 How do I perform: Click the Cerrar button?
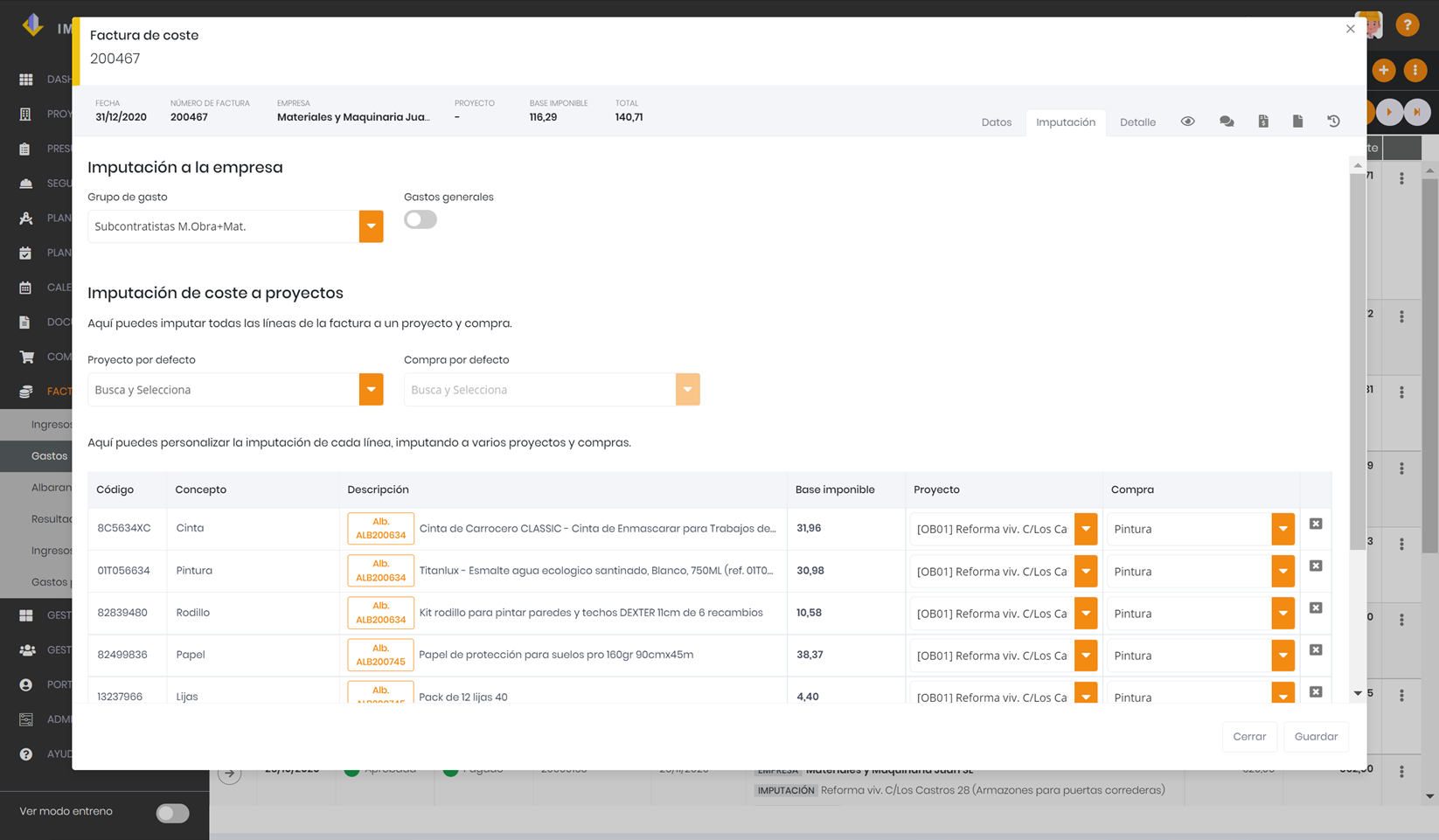pos(1249,737)
